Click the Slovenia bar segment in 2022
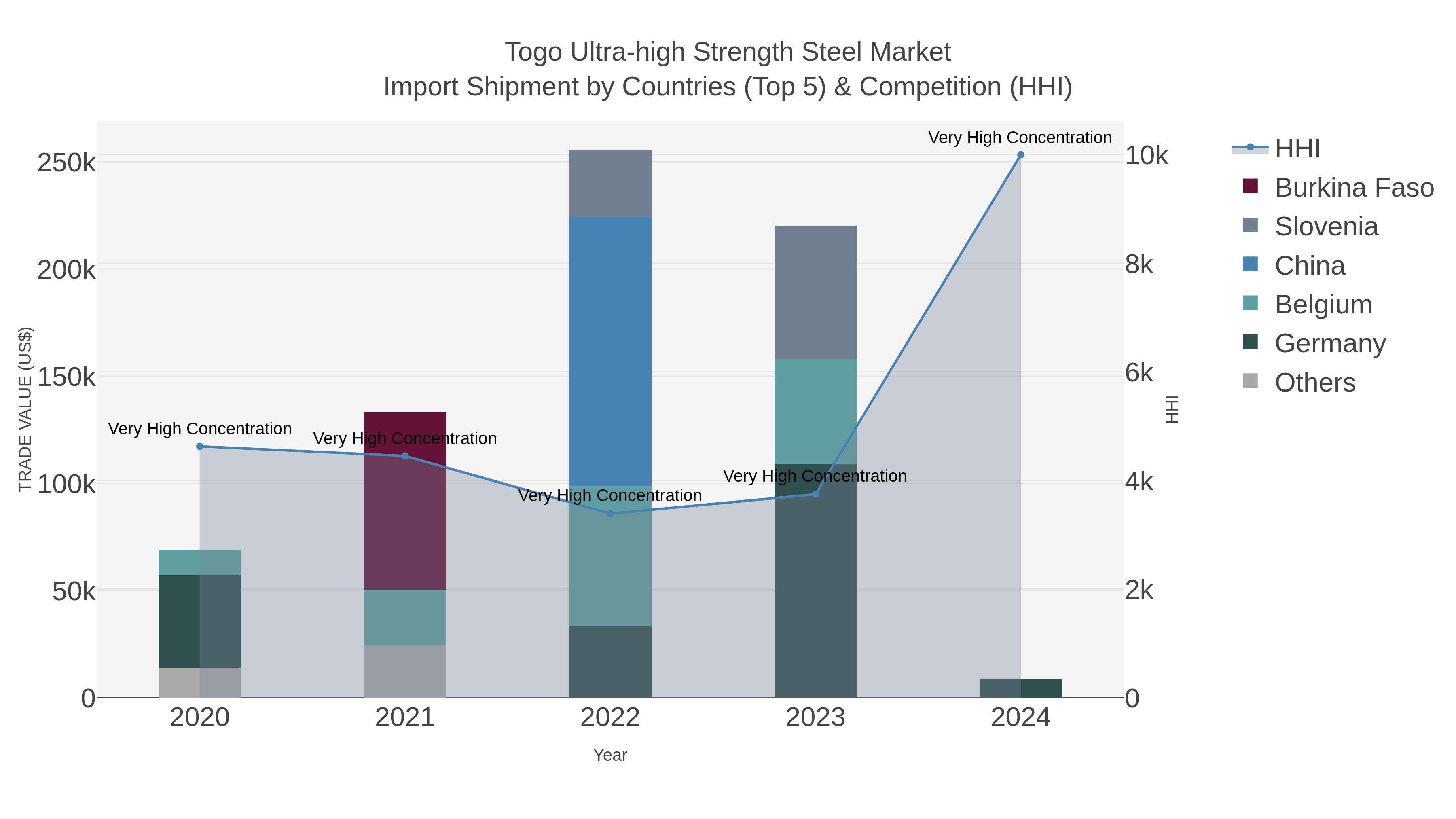Screen dimensions: 1456x819 (610, 184)
